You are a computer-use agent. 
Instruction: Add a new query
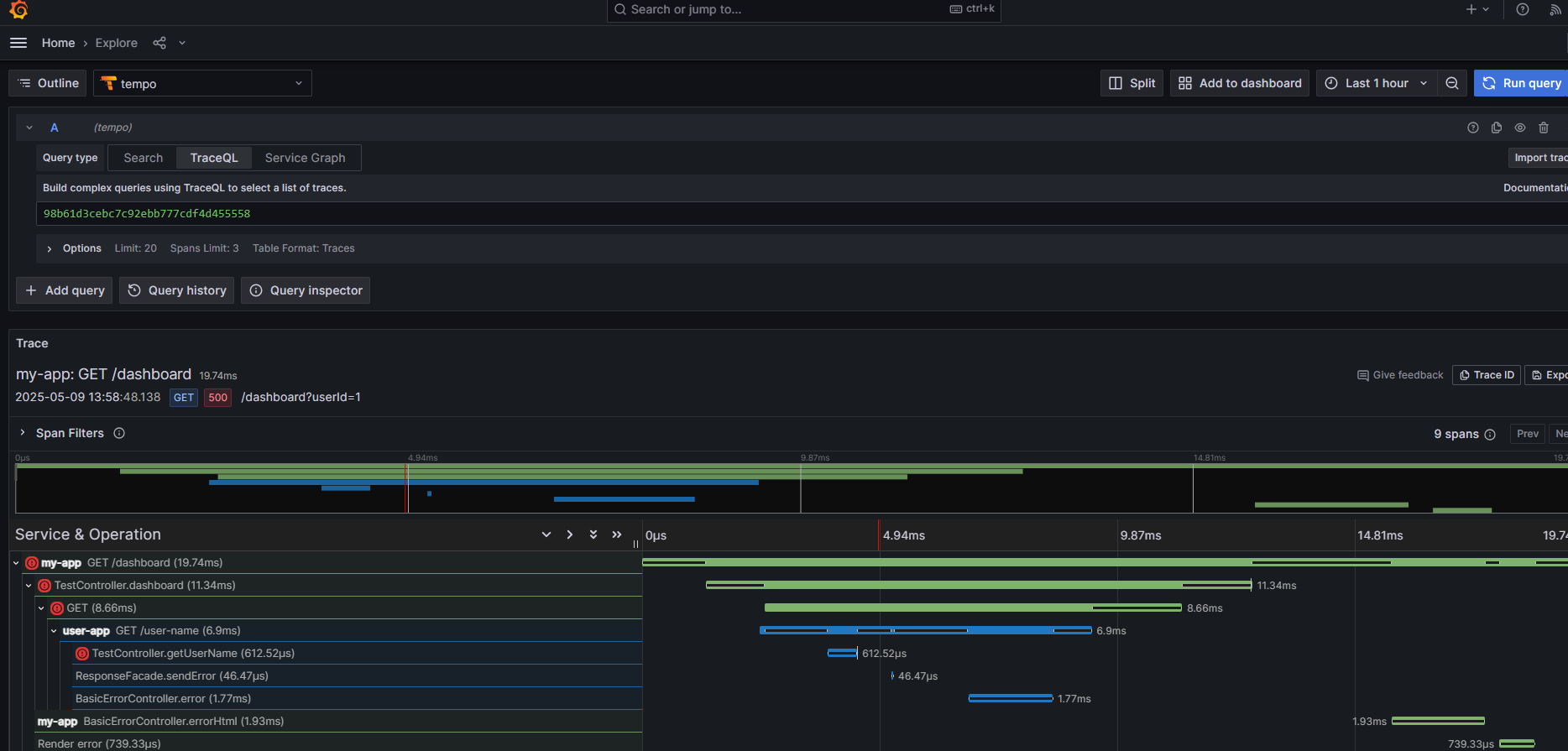(65, 290)
